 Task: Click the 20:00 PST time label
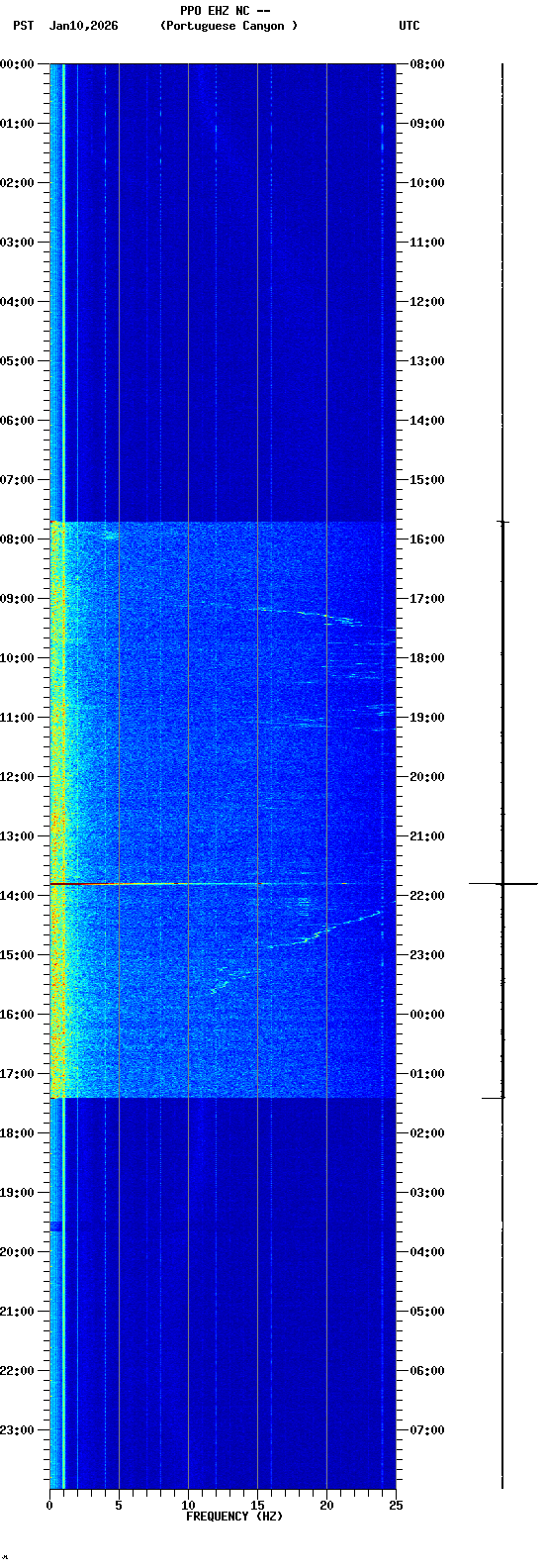tap(18, 1252)
